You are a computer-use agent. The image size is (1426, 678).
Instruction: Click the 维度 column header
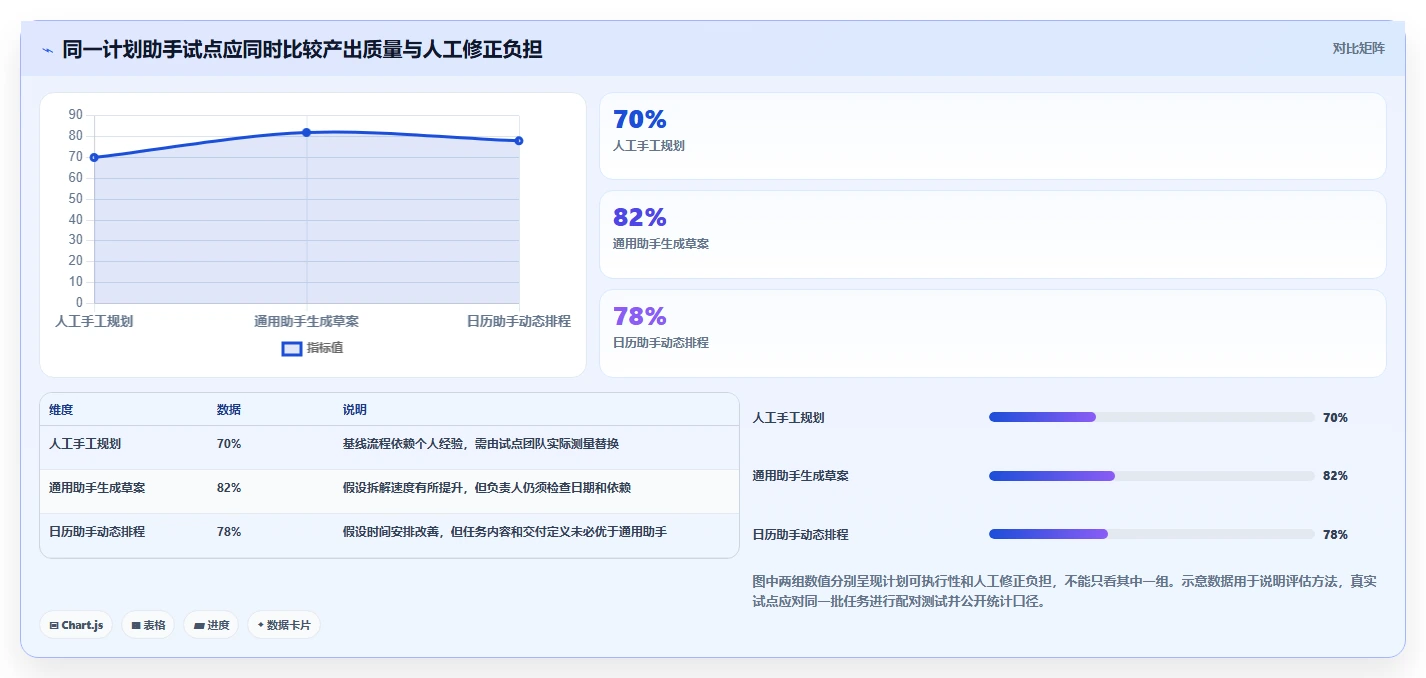pos(61,410)
